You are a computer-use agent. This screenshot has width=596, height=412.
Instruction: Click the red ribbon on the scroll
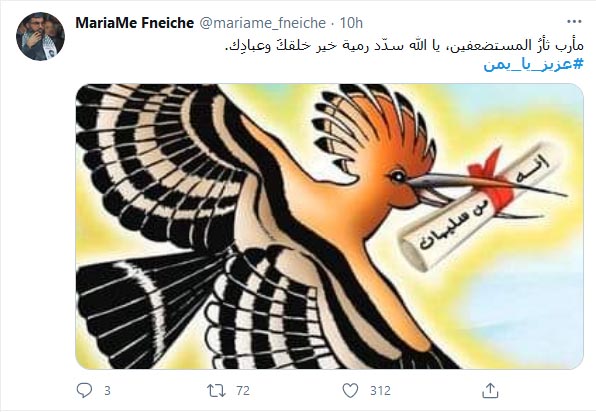(x=492, y=181)
